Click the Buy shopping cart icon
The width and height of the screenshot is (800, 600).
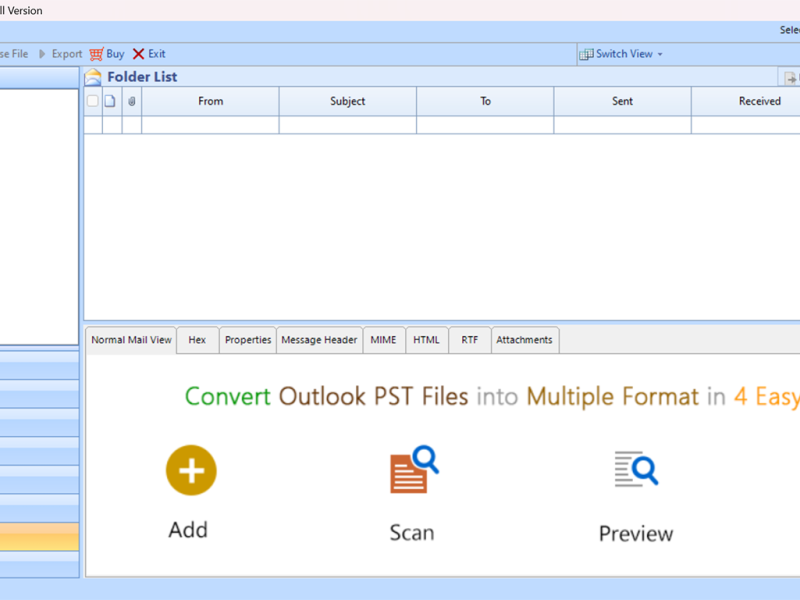(96, 54)
